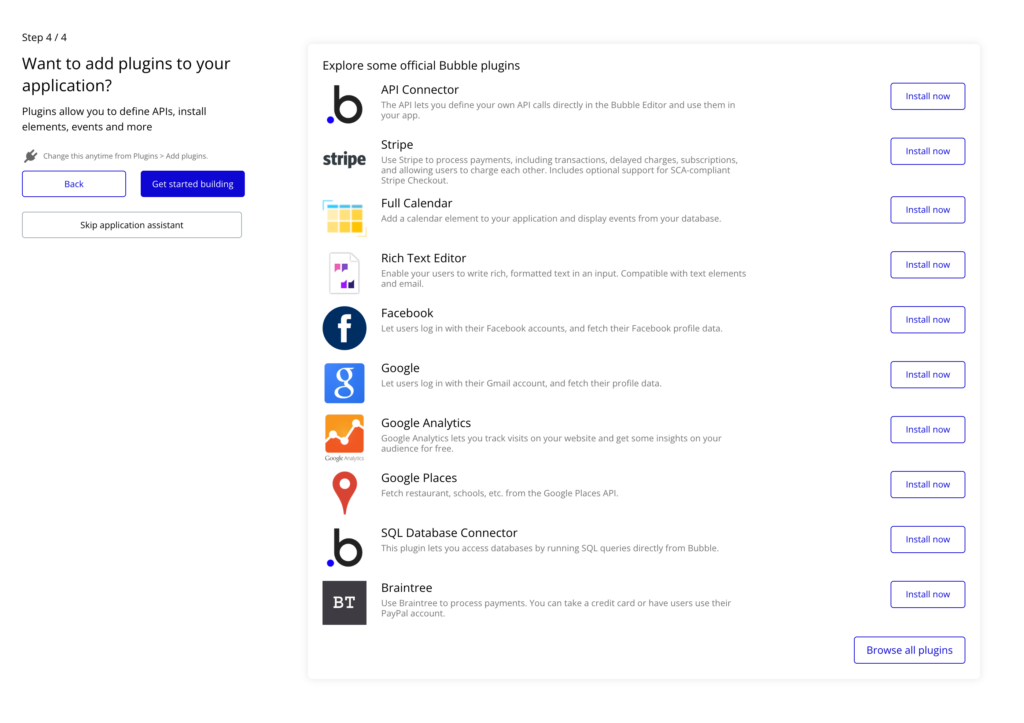Click the Rich Text Editor document icon
The width and height of the screenshot is (1024, 723).
coord(344,273)
